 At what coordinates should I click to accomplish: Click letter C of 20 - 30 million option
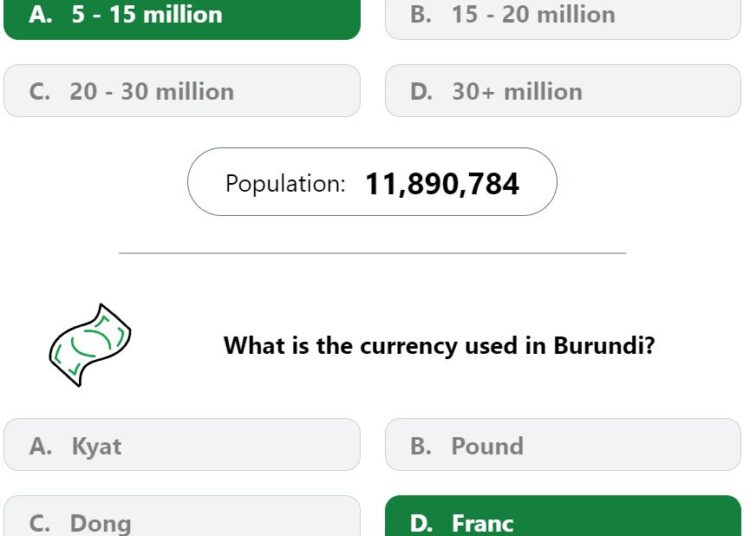39,92
